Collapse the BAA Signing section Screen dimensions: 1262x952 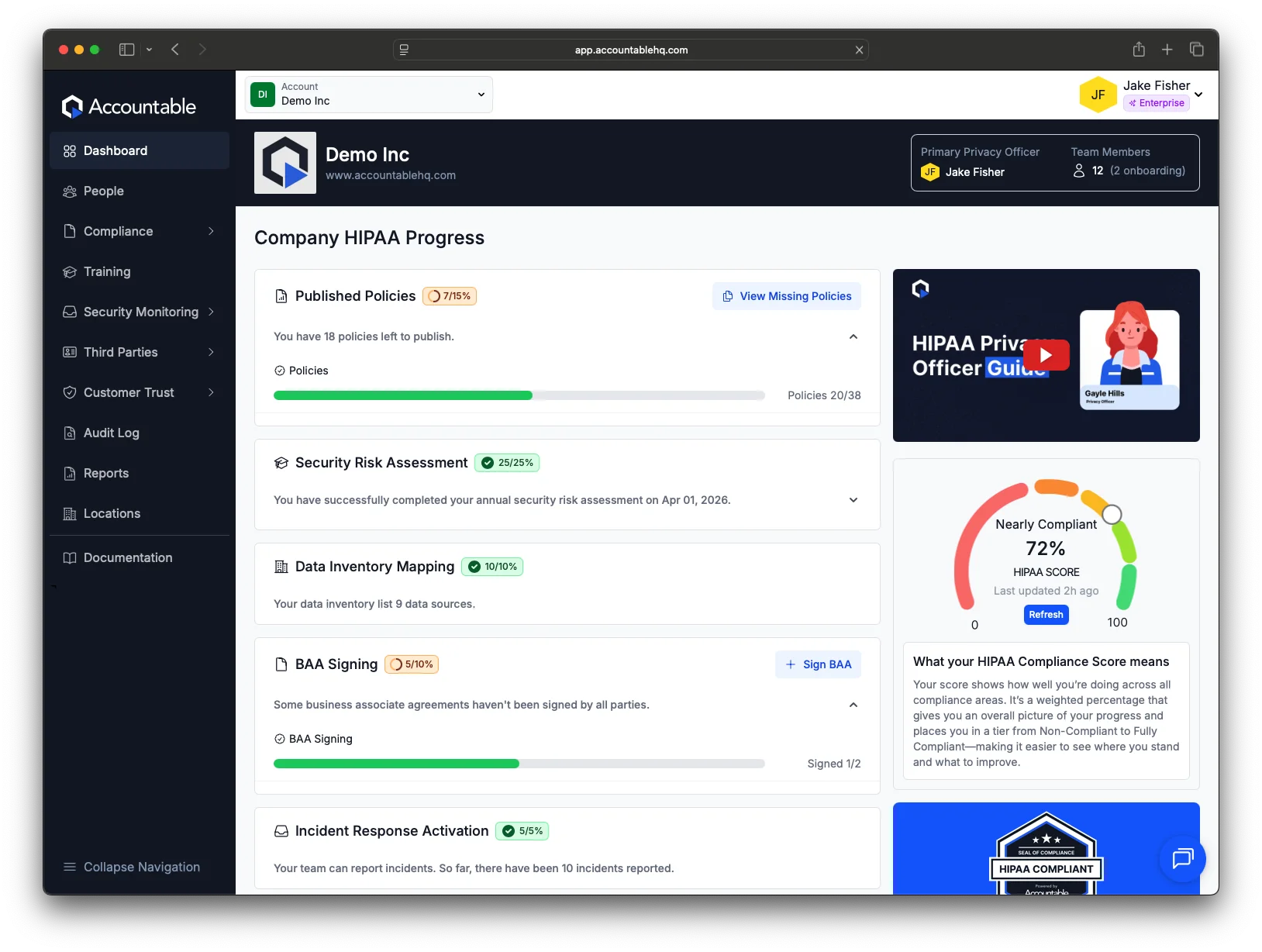[x=853, y=705]
